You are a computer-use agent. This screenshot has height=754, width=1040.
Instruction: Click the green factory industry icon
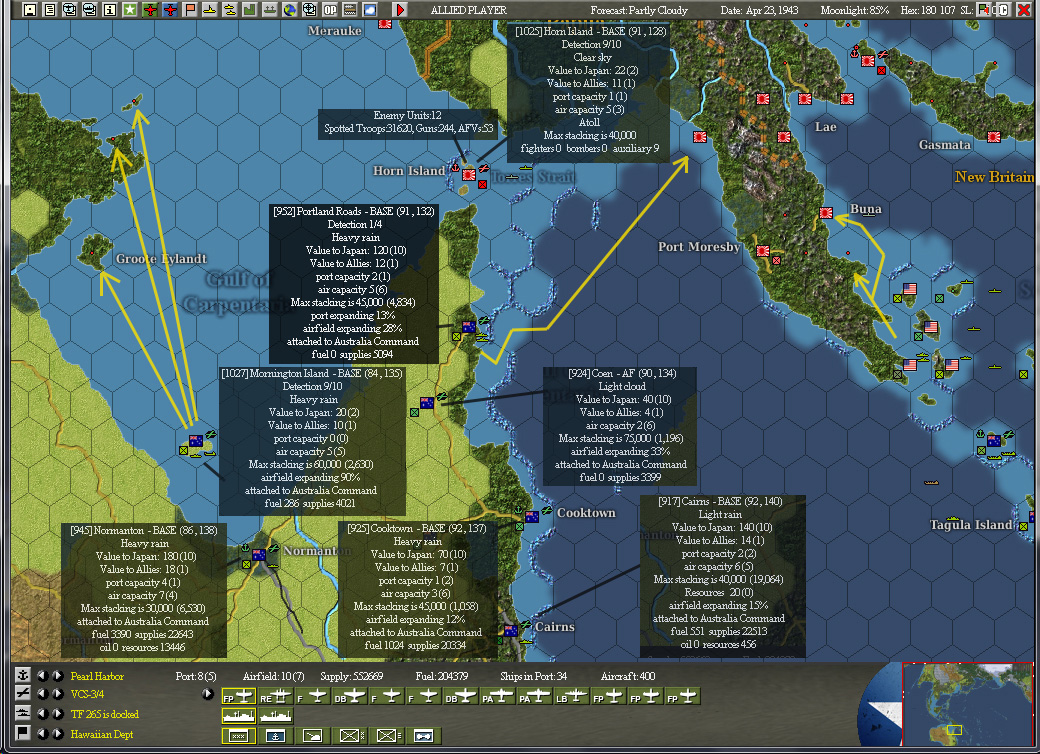tap(249, 9)
